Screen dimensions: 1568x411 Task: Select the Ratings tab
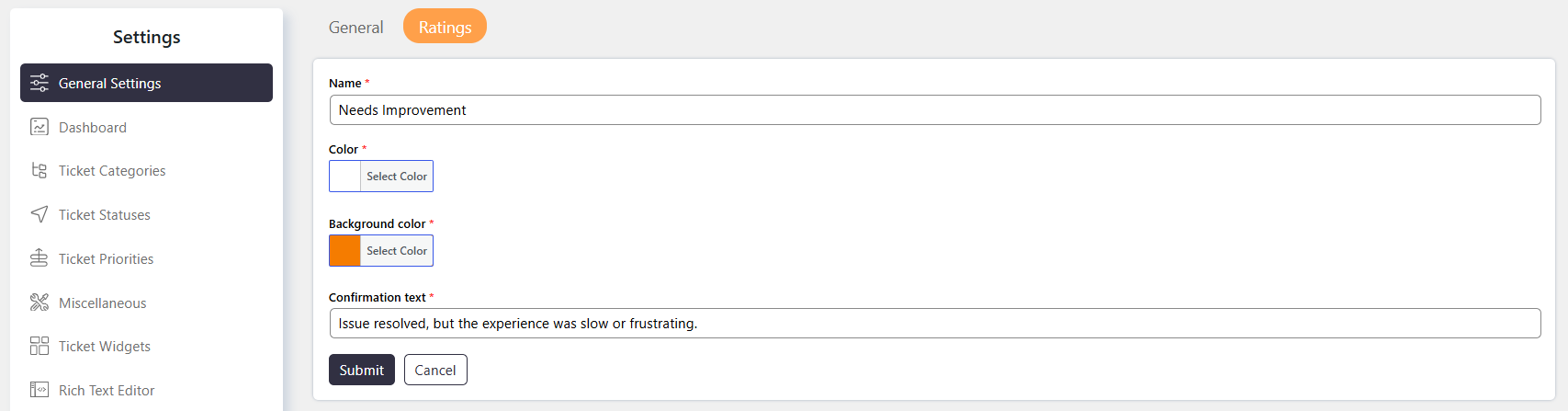coord(445,27)
